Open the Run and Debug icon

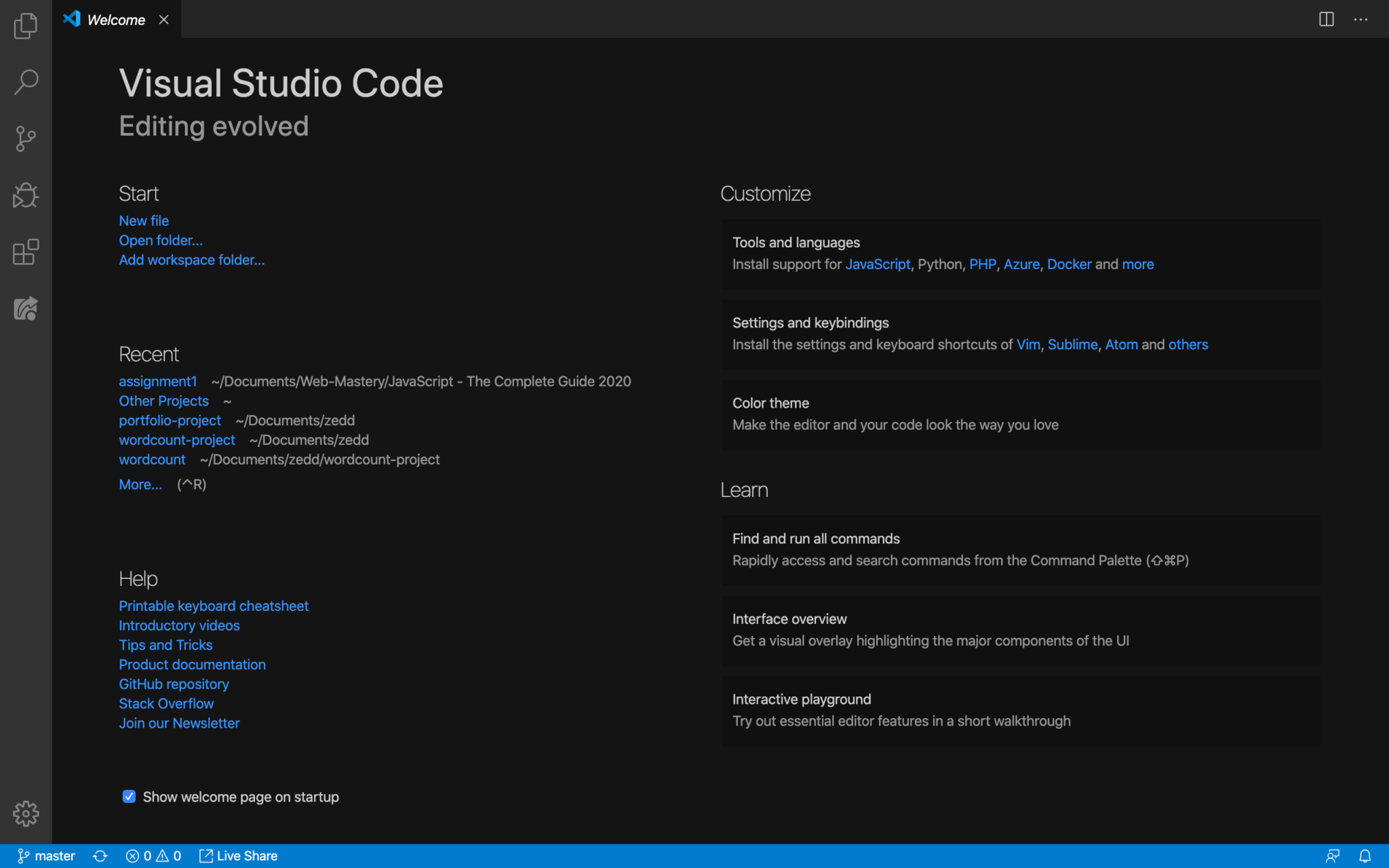26,195
